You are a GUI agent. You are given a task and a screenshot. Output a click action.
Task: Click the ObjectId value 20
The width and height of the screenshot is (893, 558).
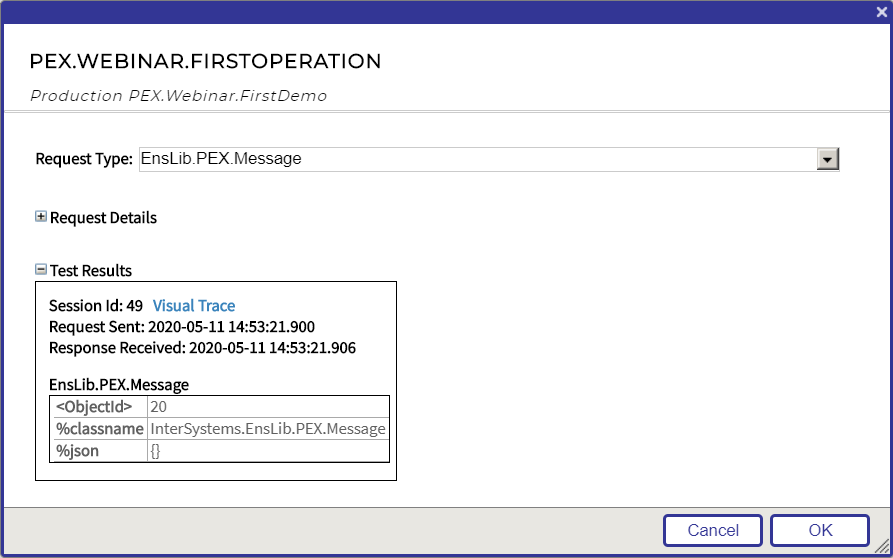(158, 407)
